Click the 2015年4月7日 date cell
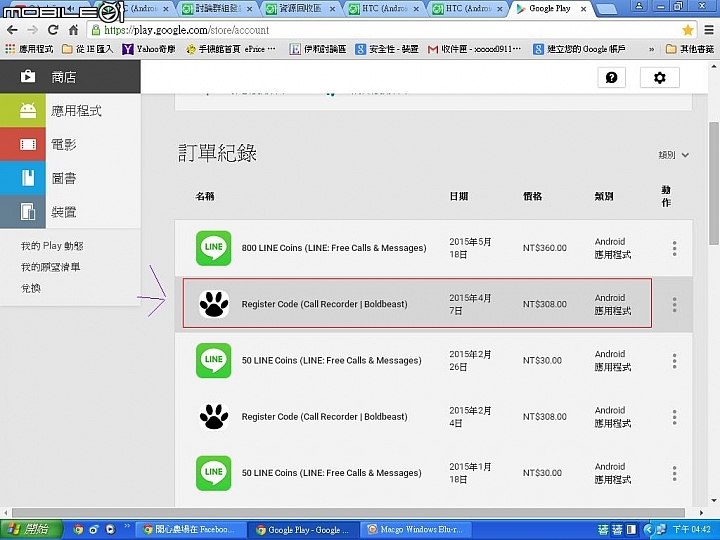Image resolution: width=720 pixels, height=540 pixels. pyautogui.click(x=470, y=304)
